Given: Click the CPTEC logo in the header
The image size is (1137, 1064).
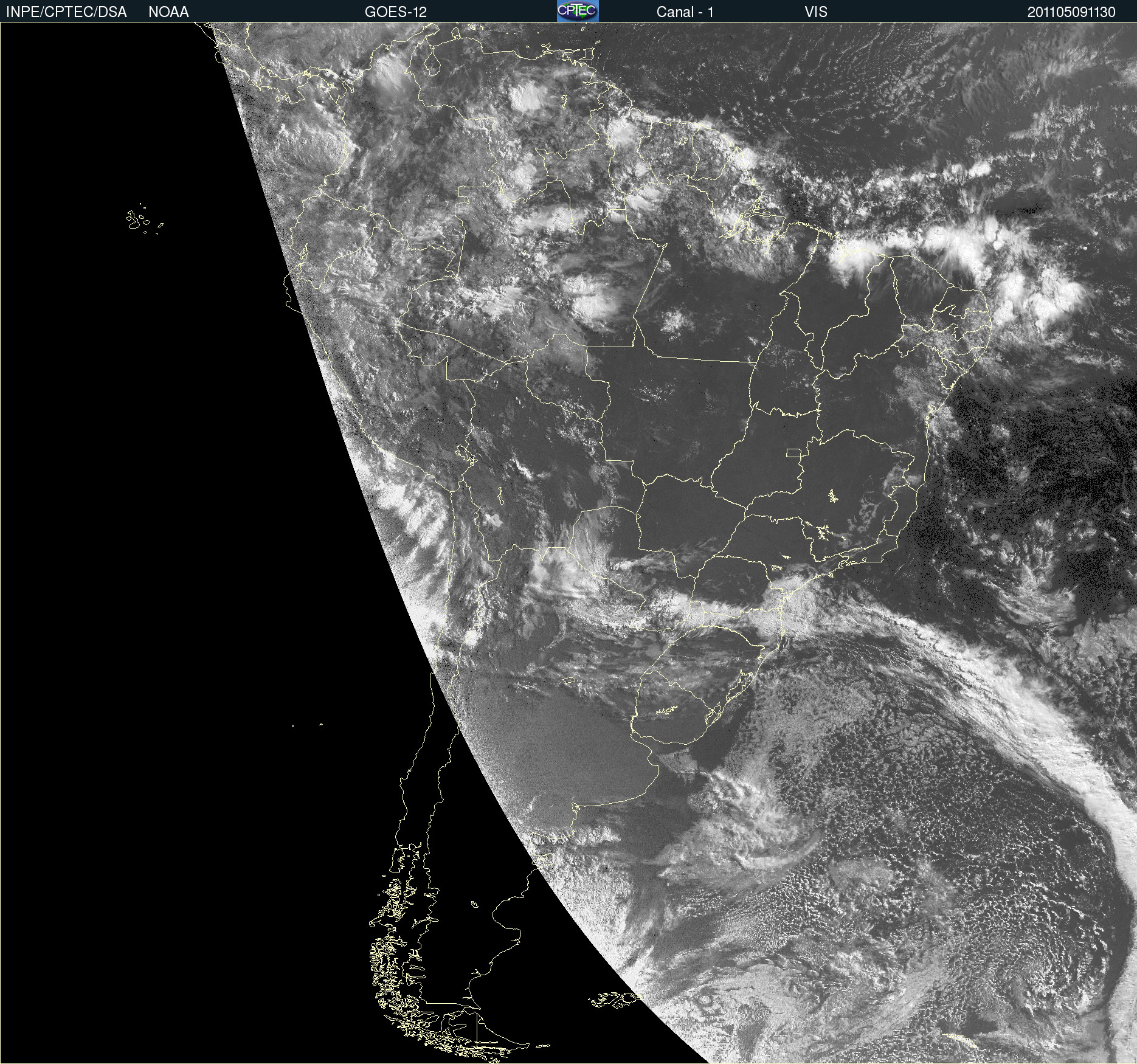Looking at the screenshot, I should pyautogui.click(x=578, y=11).
